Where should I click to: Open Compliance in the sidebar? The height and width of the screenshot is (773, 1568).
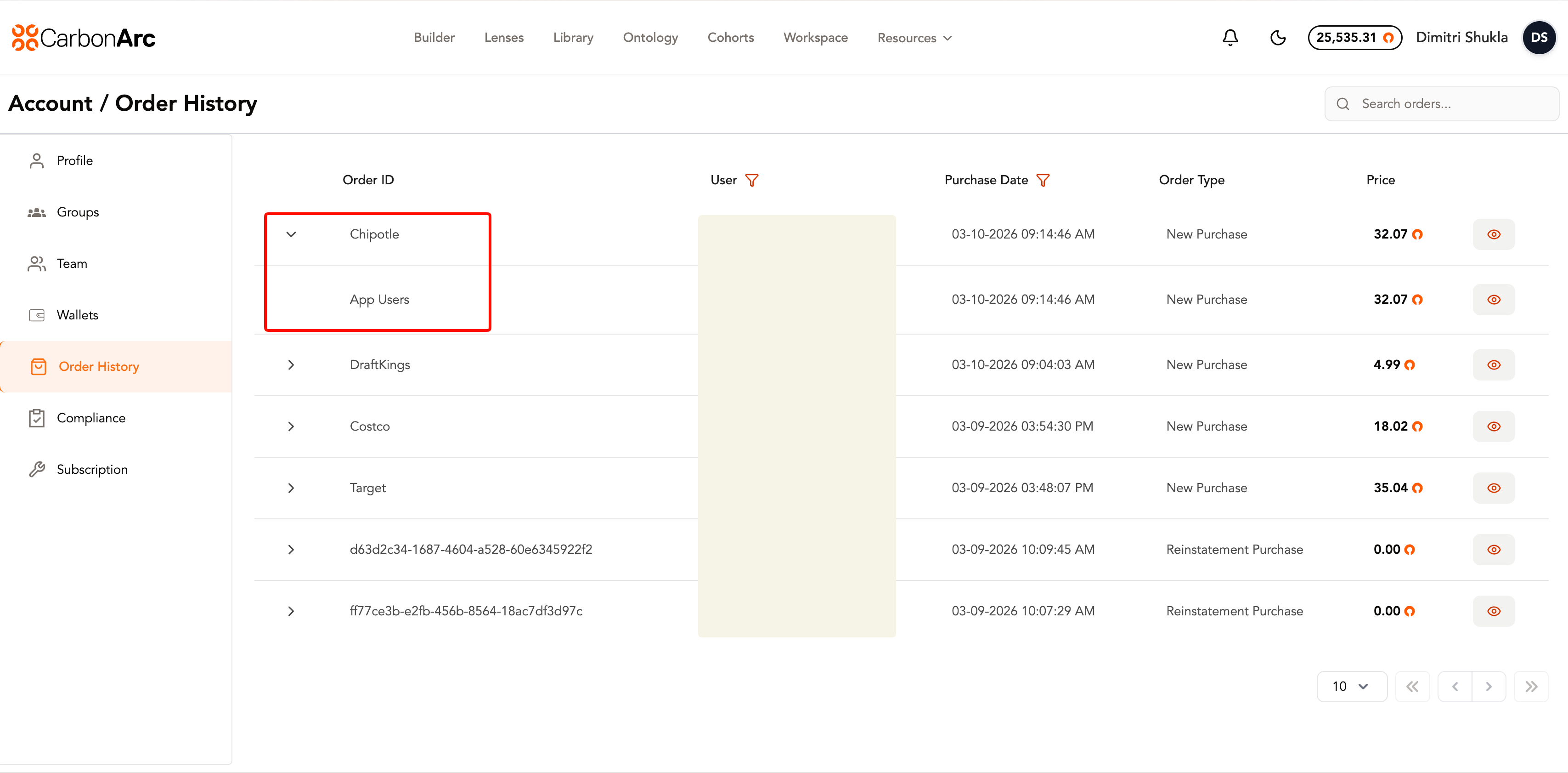point(90,418)
